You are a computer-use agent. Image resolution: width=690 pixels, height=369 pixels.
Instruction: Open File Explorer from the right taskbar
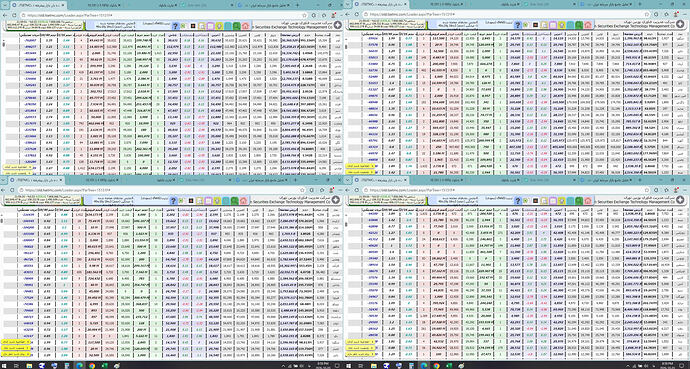[x=374, y=365]
